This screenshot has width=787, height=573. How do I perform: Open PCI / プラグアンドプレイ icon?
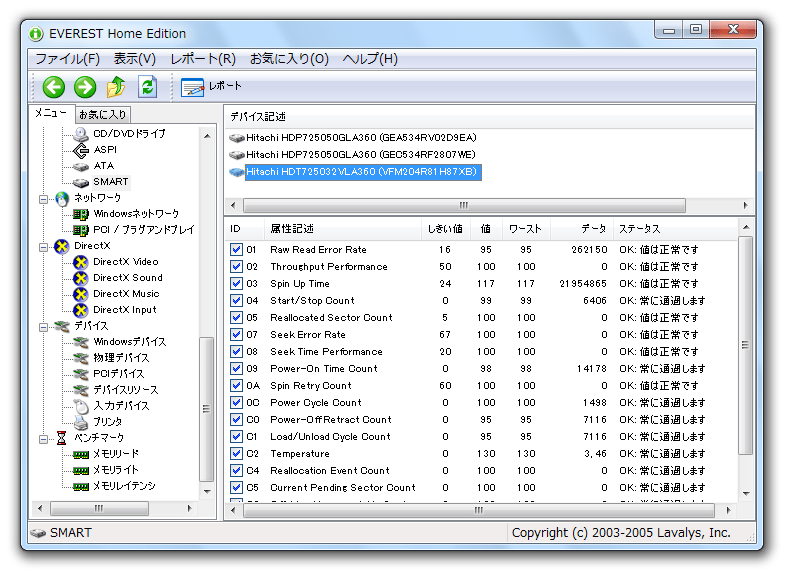81,230
